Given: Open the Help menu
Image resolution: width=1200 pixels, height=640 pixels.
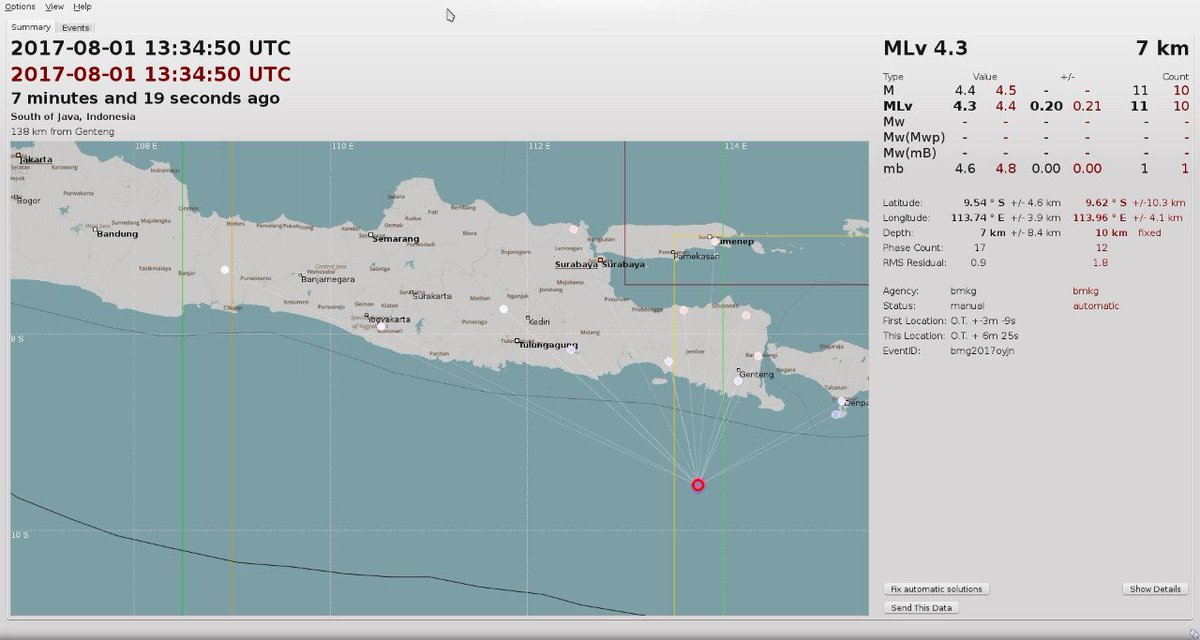Looking at the screenshot, I should (x=82, y=7).
